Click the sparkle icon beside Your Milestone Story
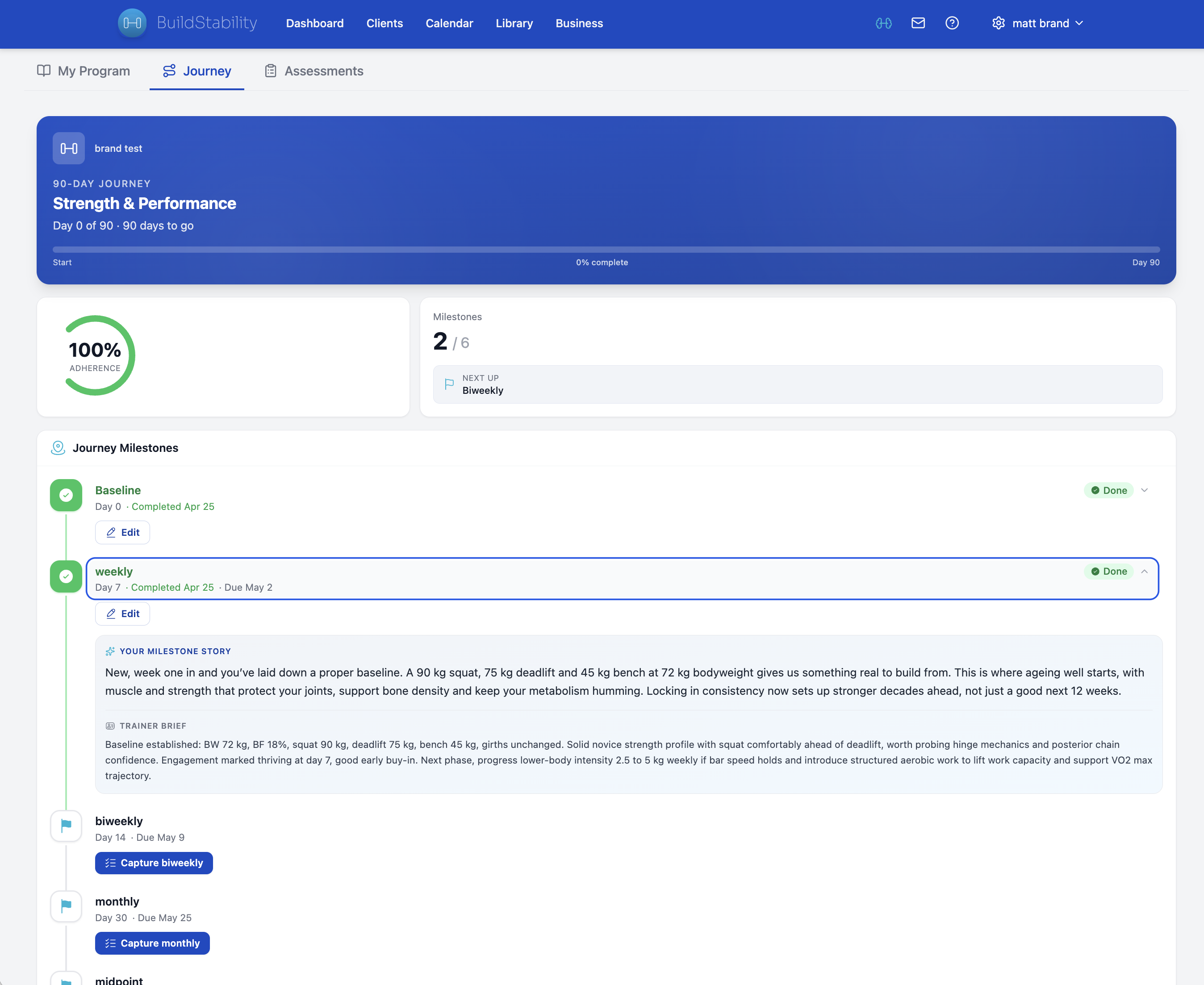This screenshot has width=1204, height=985. pos(109,651)
